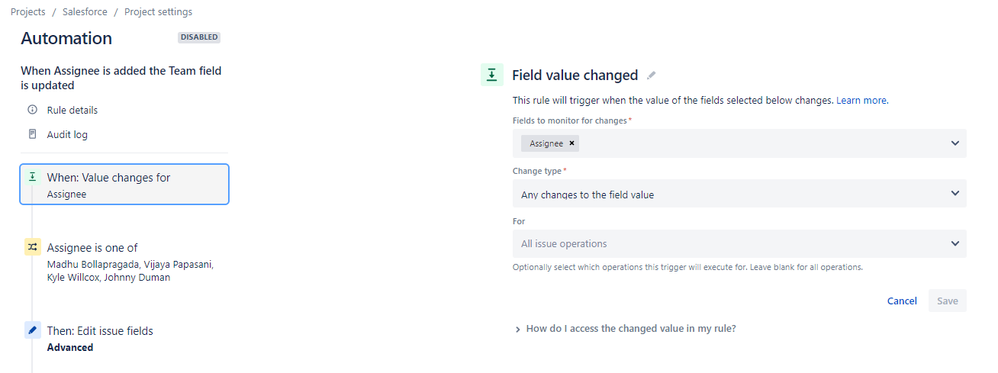Click the Cancel button

click(902, 301)
